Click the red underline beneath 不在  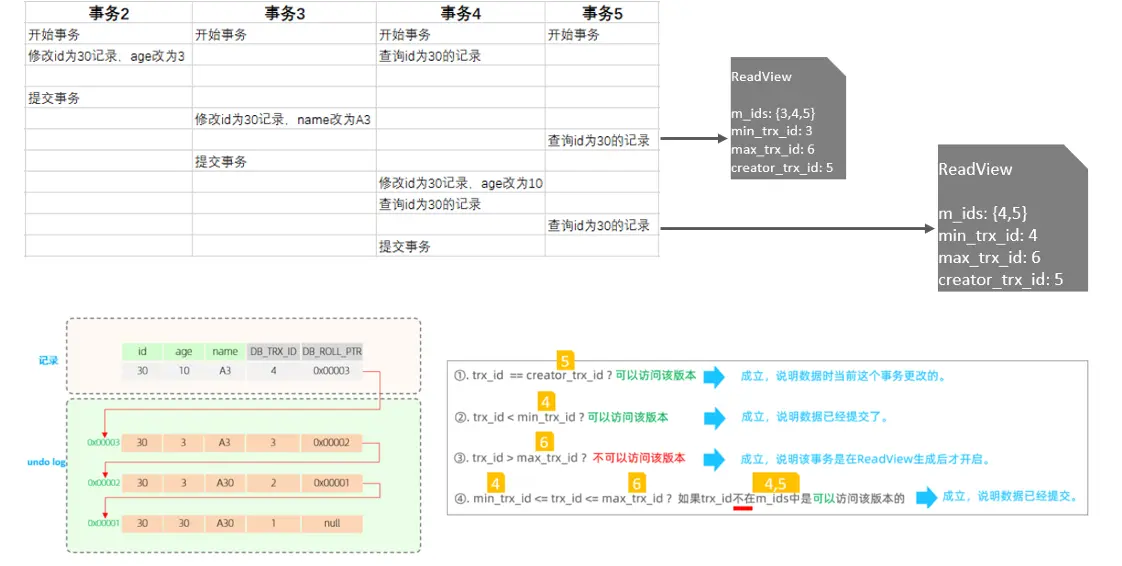742,507
